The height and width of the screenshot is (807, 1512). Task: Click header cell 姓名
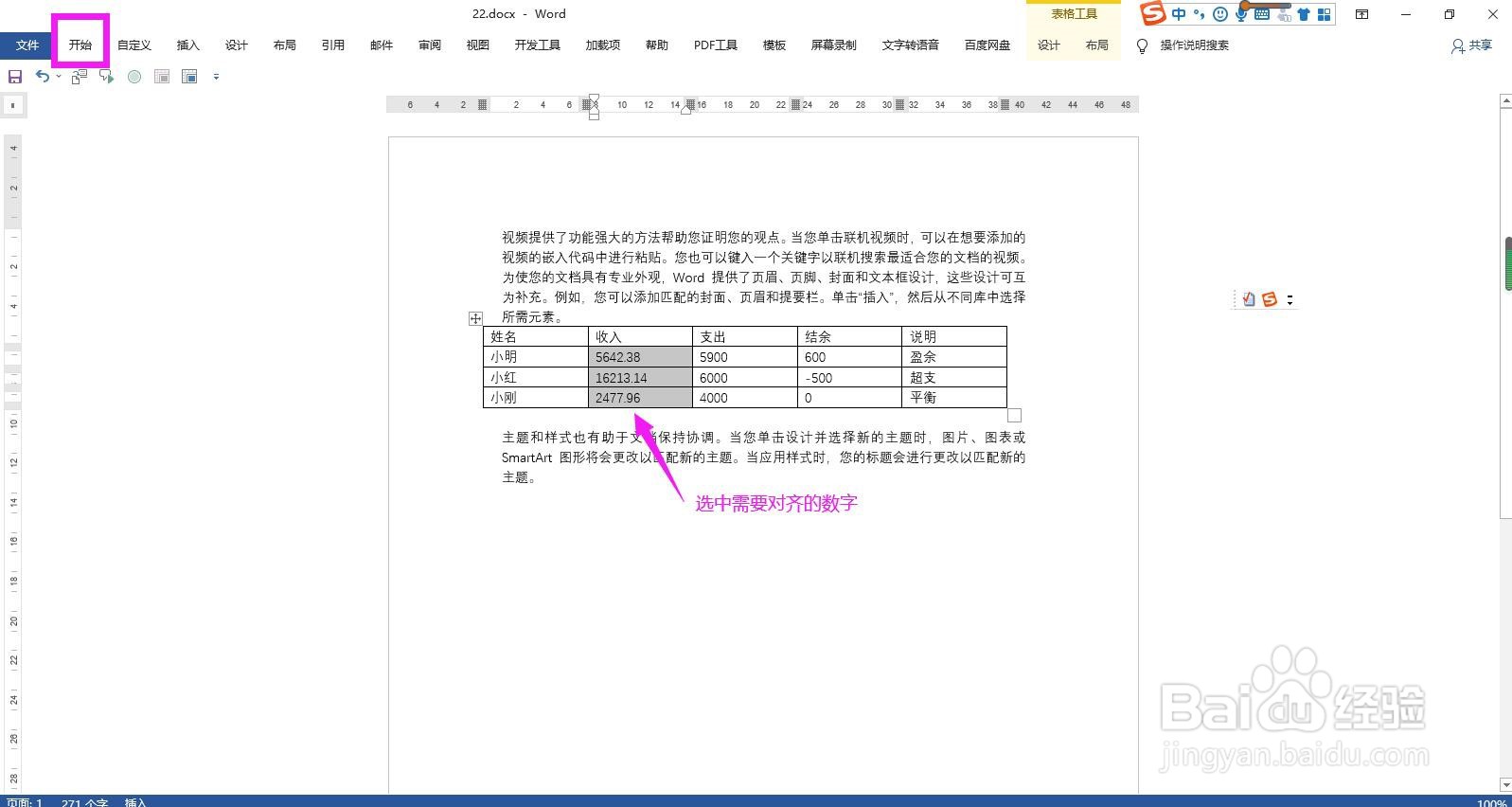[536, 336]
